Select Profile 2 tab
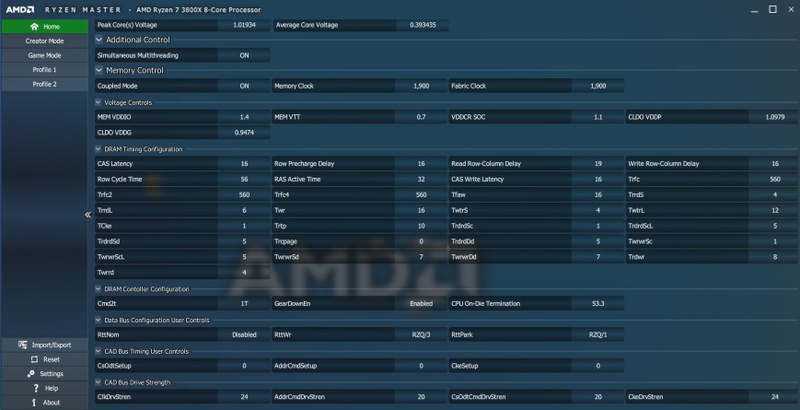This screenshot has height=410, width=800. click(x=45, y=84)
